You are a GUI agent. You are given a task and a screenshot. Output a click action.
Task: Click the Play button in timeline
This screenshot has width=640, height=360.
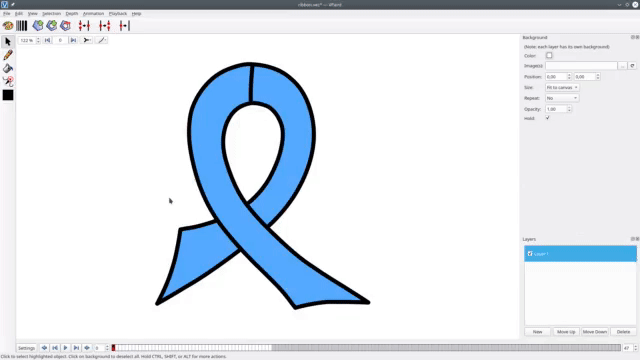point(65,348)
